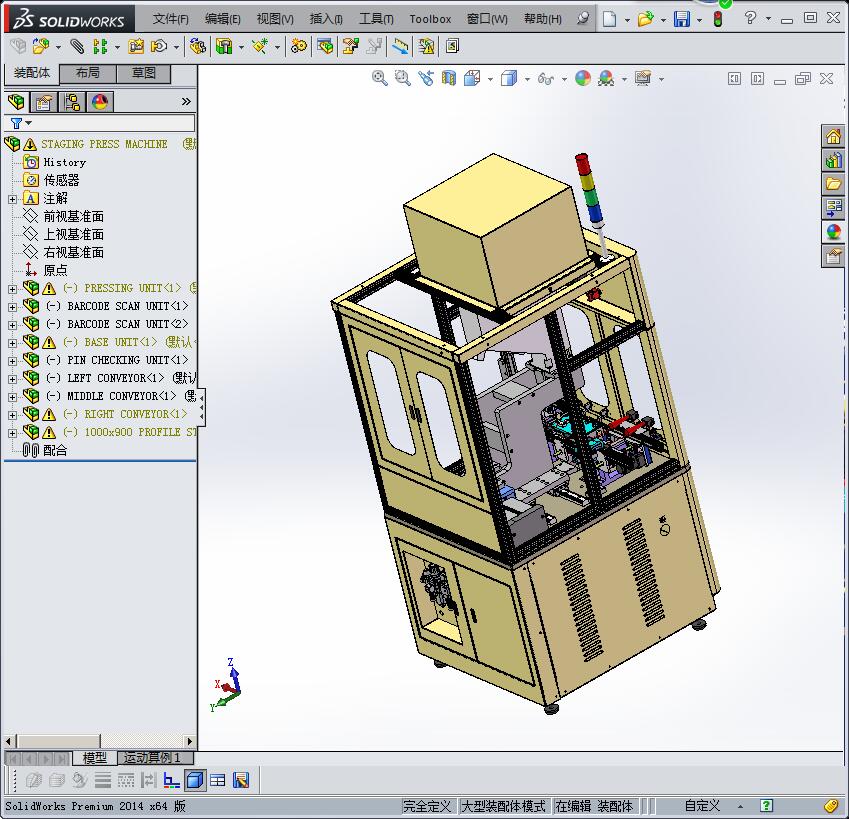Click the plot axes icon in bottom toolbar
The height and width of the screenshot is (819, 849).
pos(172,780)
